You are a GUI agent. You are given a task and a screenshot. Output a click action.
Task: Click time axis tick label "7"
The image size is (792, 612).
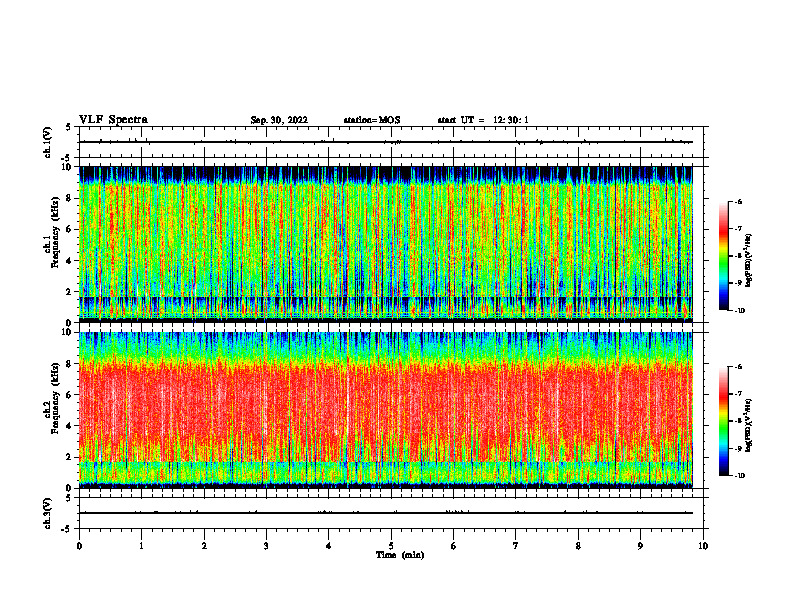tap(516, 546)
